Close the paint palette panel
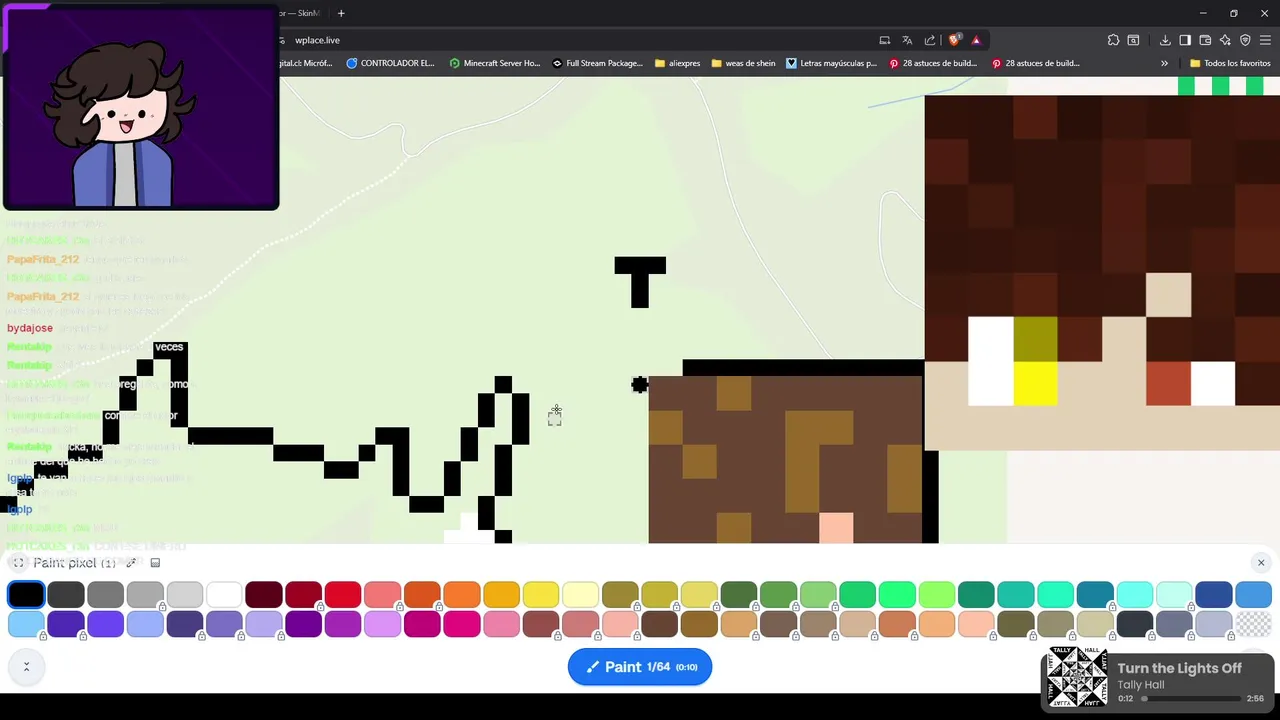The image size is (1280, 720). point(1261,563)
